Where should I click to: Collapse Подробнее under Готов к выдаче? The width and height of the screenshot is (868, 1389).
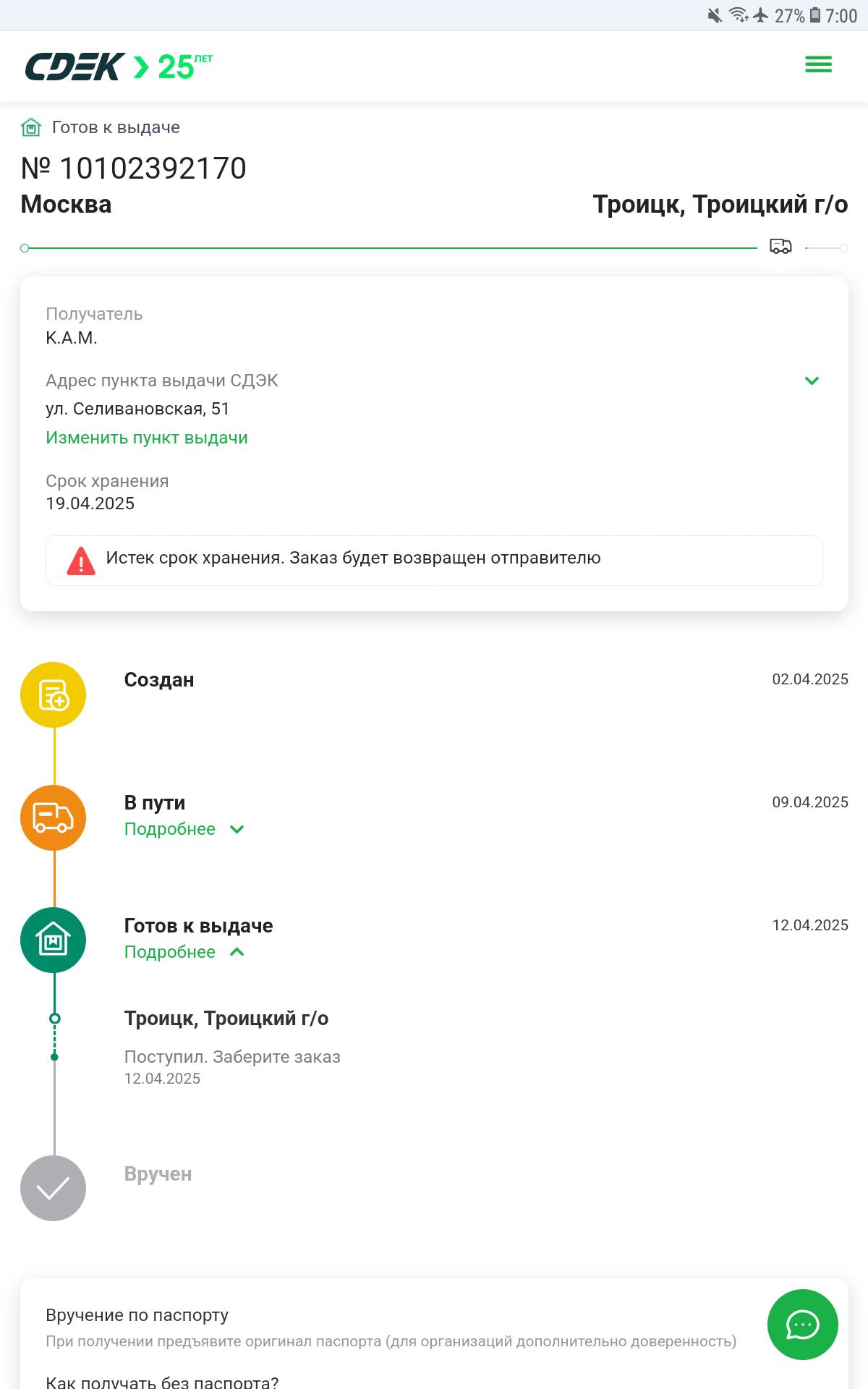pos(184,952)
